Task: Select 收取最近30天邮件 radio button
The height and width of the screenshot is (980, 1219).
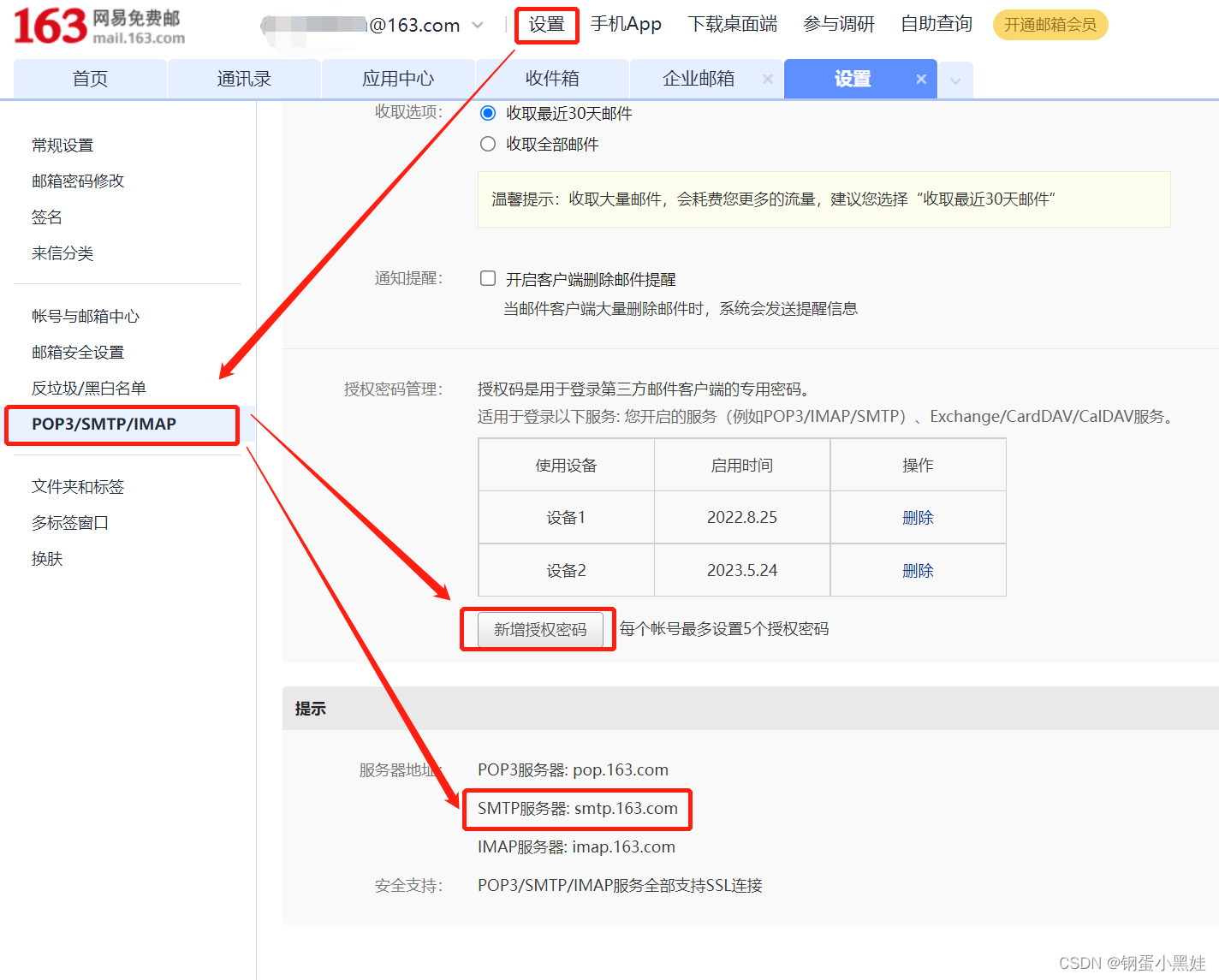Action: coord(488,113)
